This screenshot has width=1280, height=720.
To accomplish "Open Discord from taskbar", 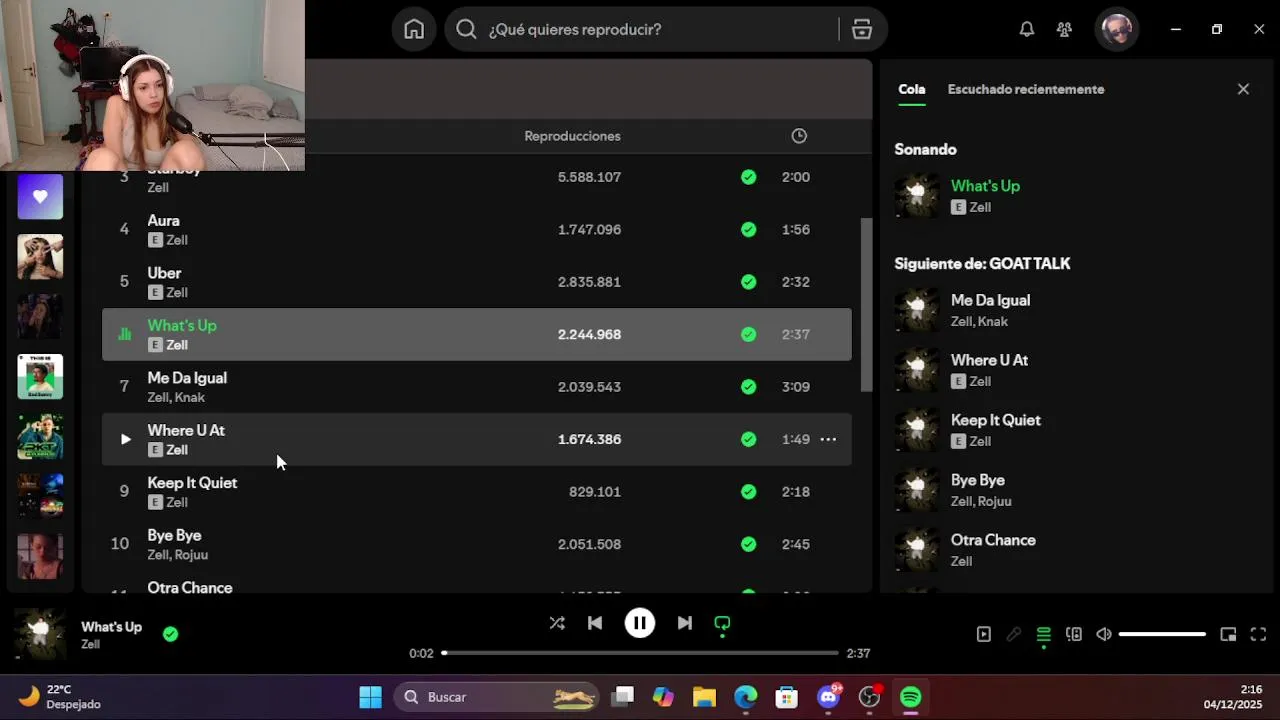I will (828, 697).
